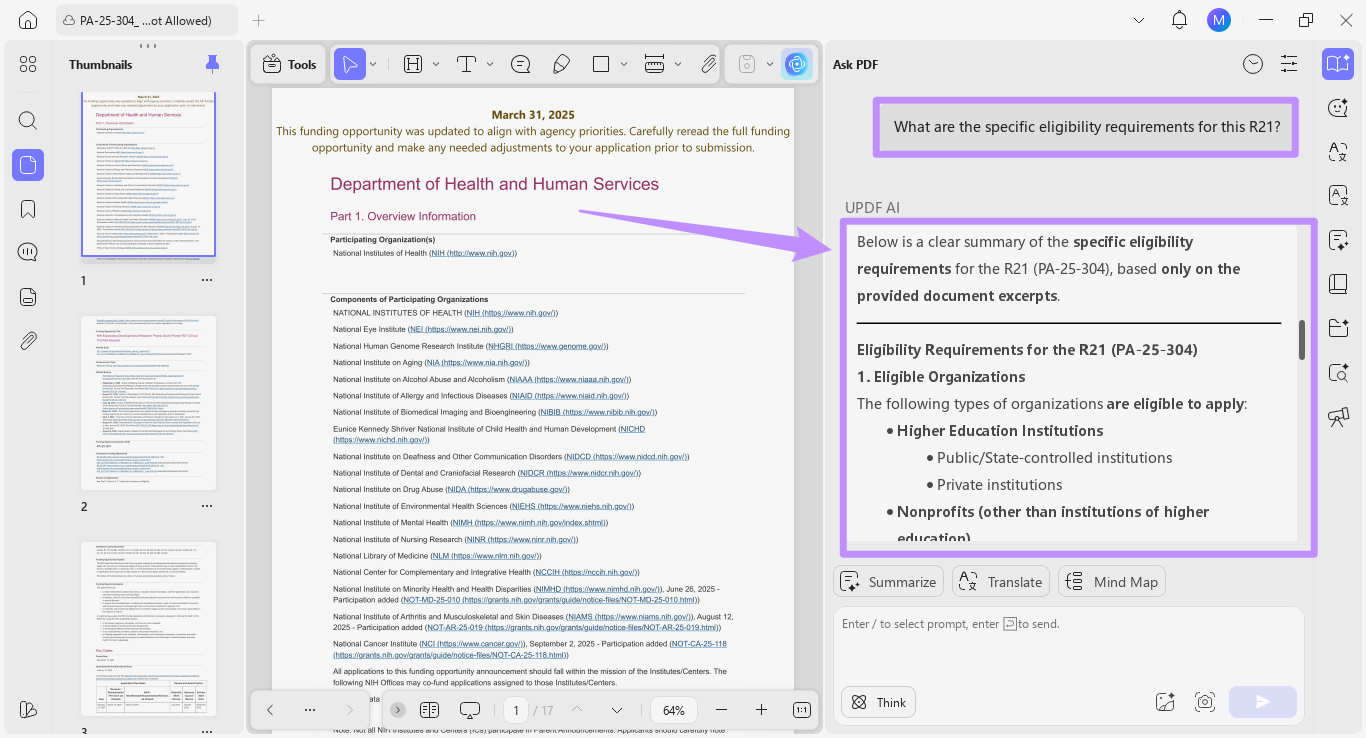1366x738 pixels.
Task: Go to next page with down chevron
Action: pos(616,710)
